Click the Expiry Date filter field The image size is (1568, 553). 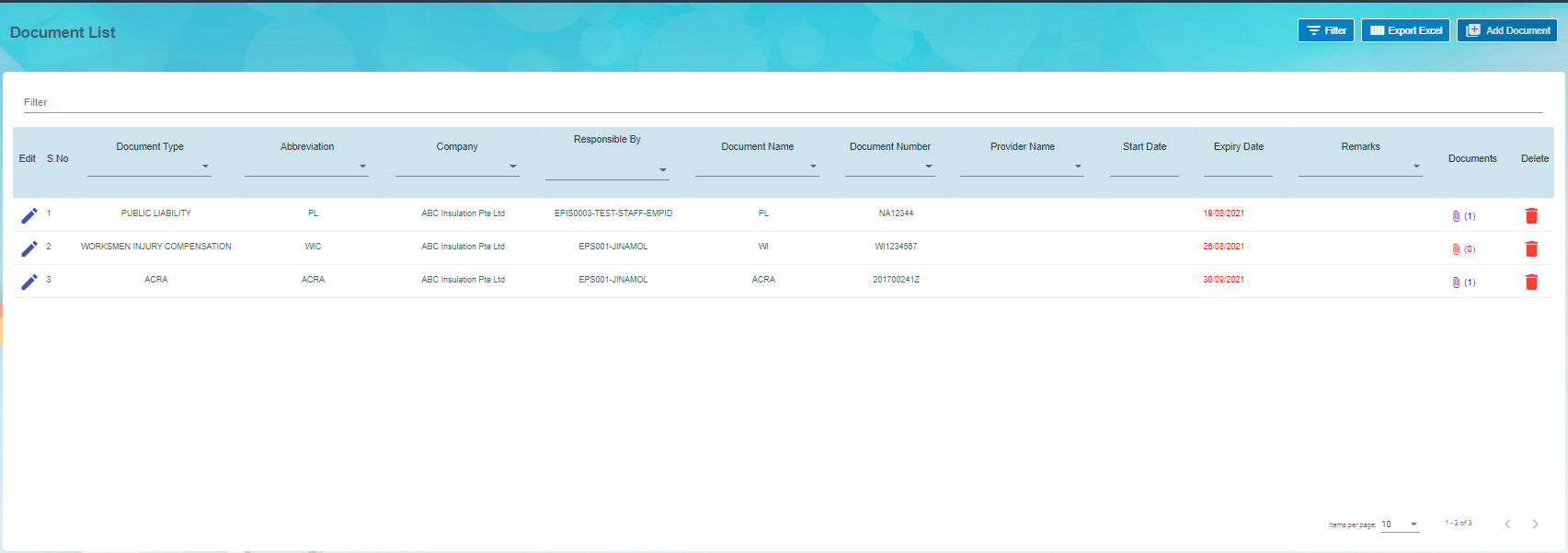[1238, 167]
